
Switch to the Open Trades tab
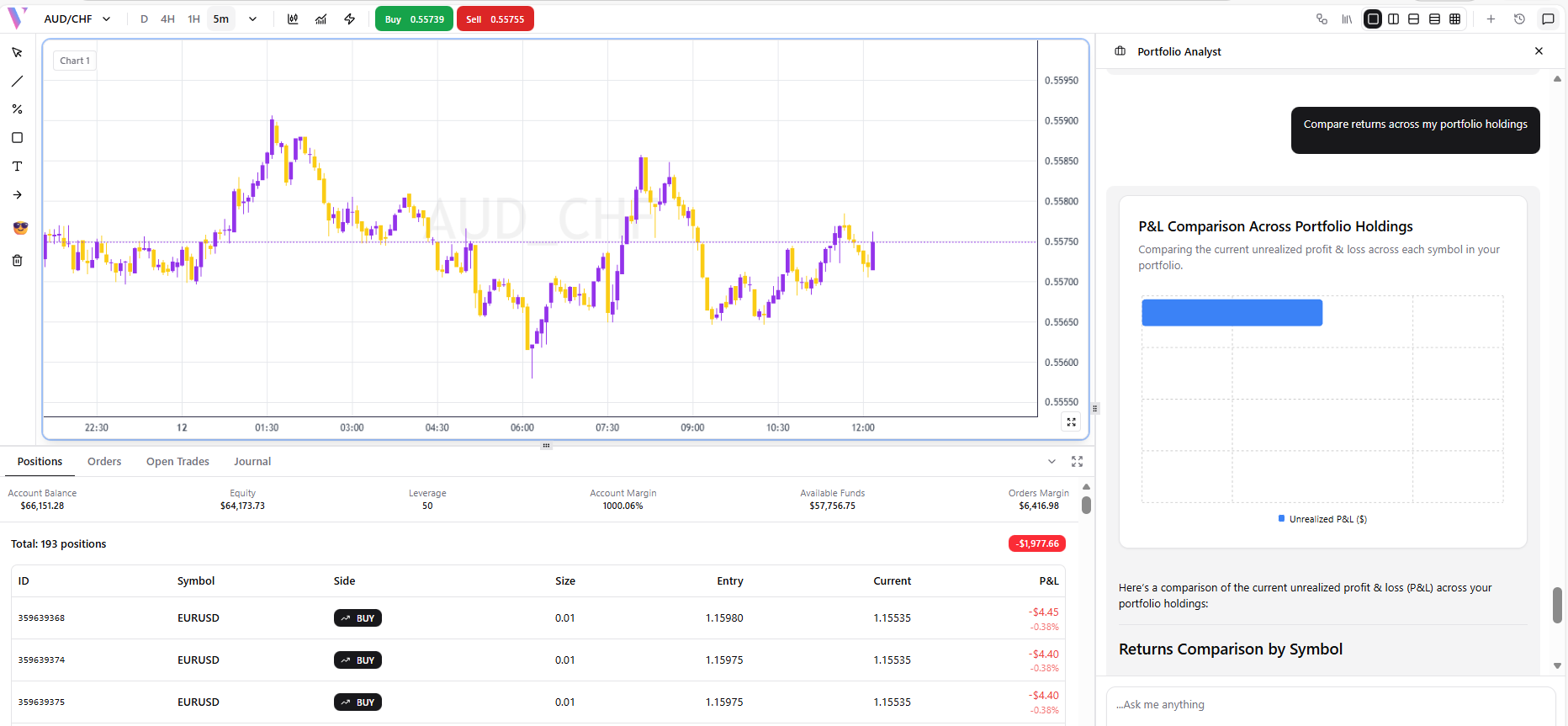point(177,462)
